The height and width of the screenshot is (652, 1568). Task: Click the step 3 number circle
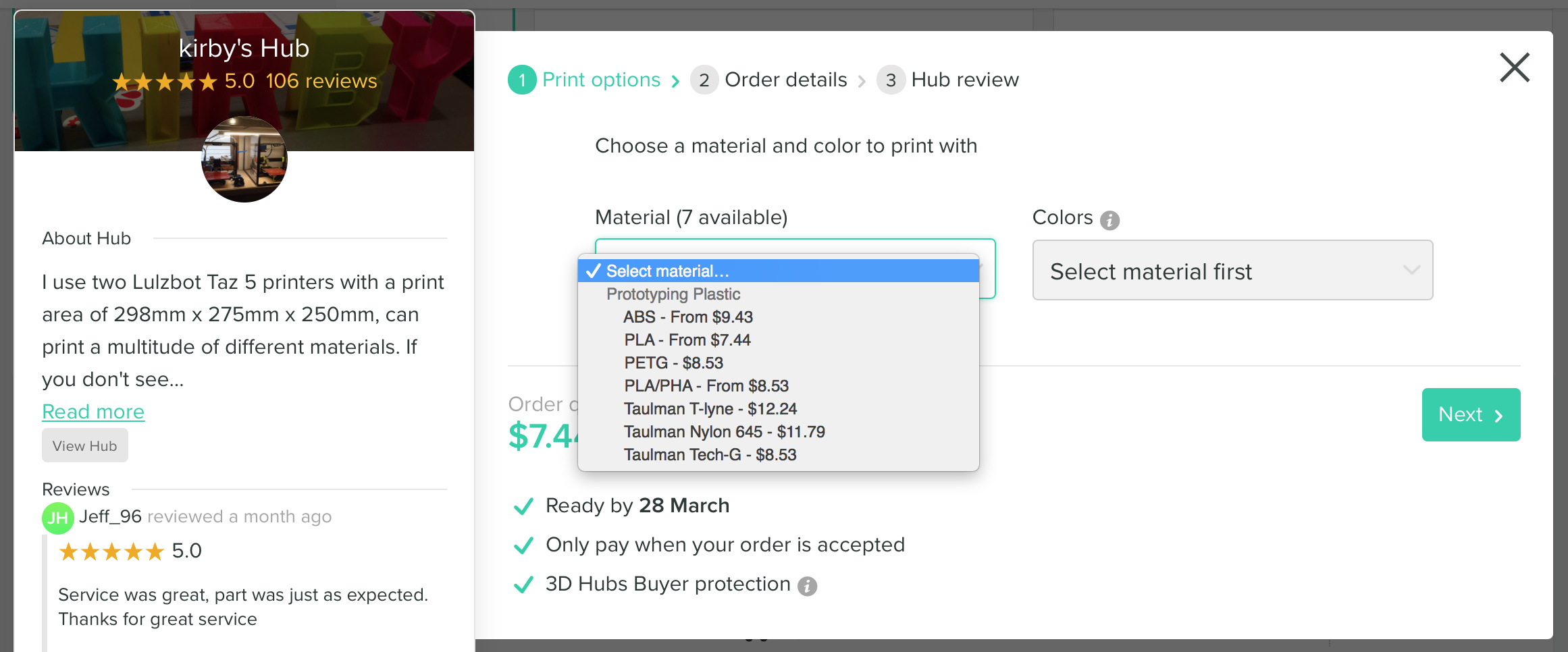pyautogui.click(x=891, y=80)
